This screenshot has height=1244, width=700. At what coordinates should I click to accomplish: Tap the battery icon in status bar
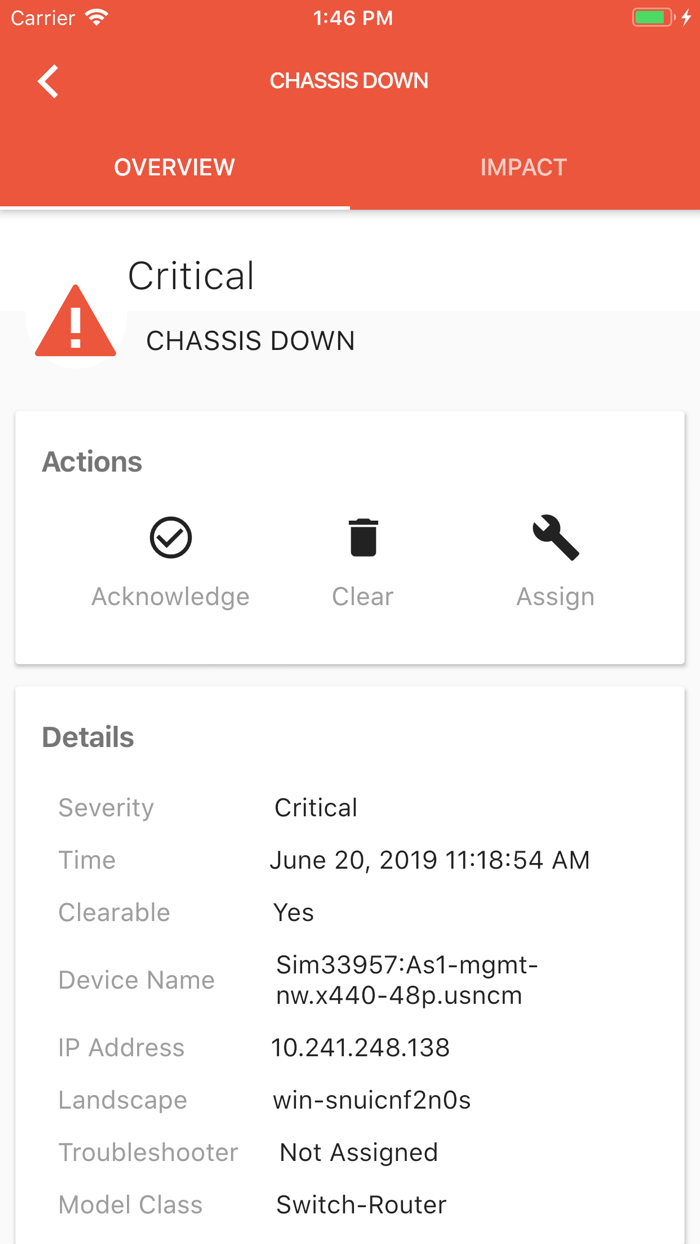tap(653, 18)
